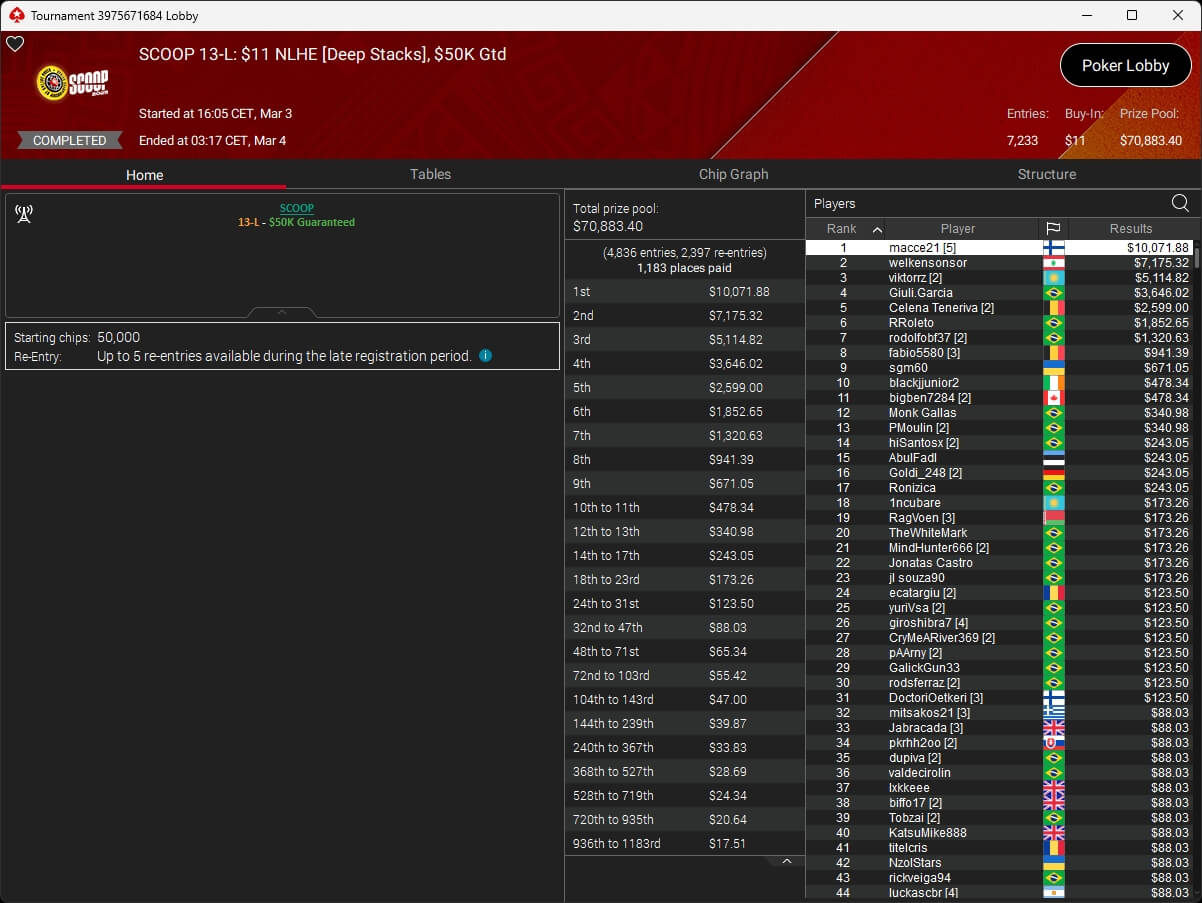Click the Finland flag beside macce21
This screenshot has width=1202, height=903.
point(1053,248)
